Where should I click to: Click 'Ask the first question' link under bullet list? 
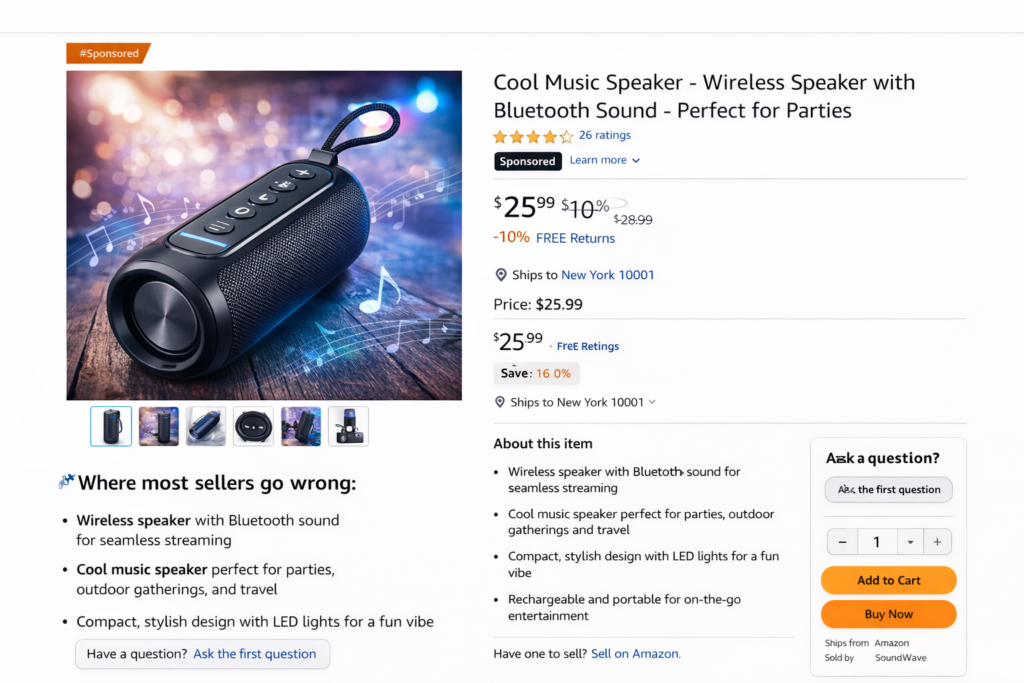(x=254, y=654)
